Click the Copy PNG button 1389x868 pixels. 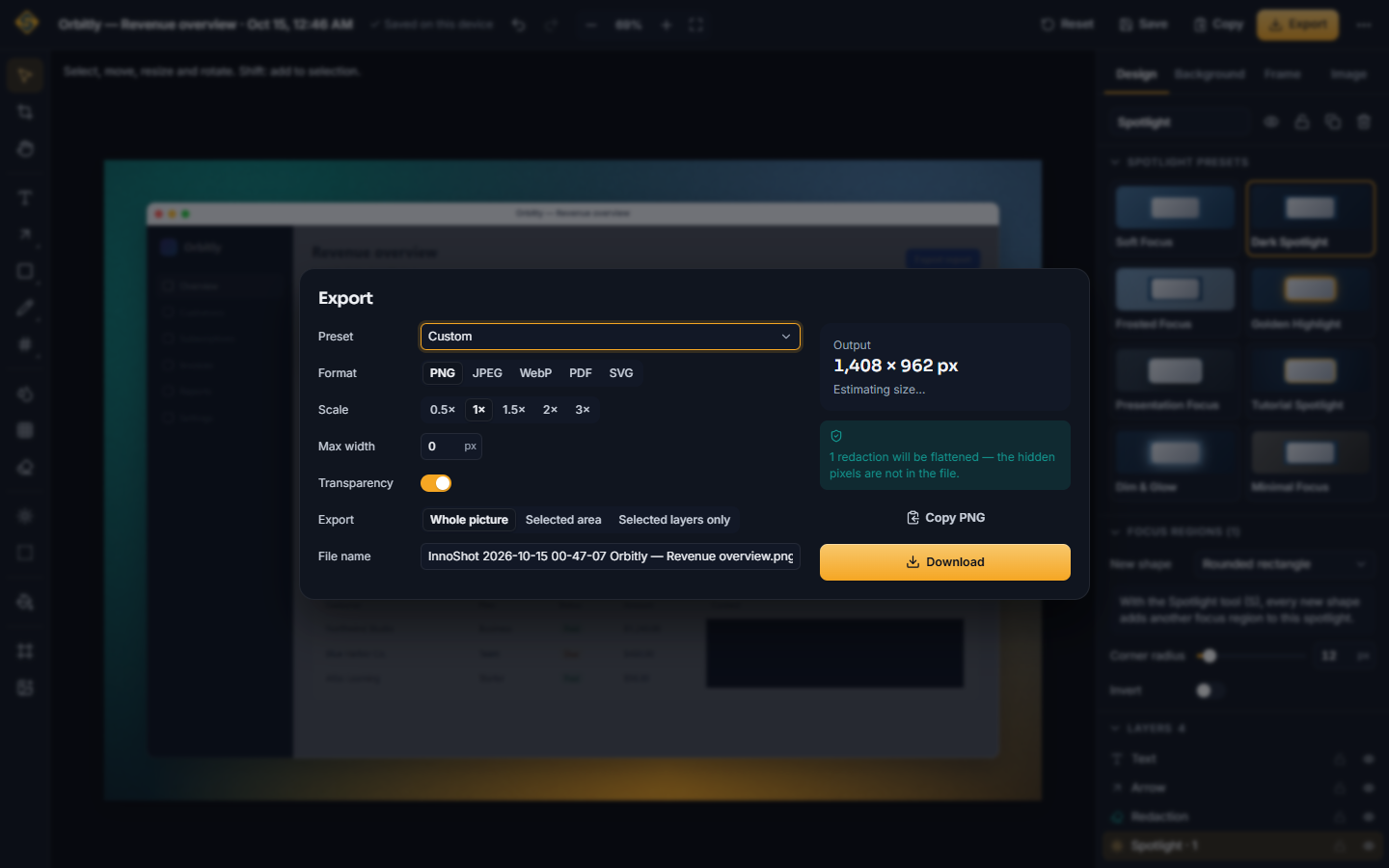(x=945, y=518)
